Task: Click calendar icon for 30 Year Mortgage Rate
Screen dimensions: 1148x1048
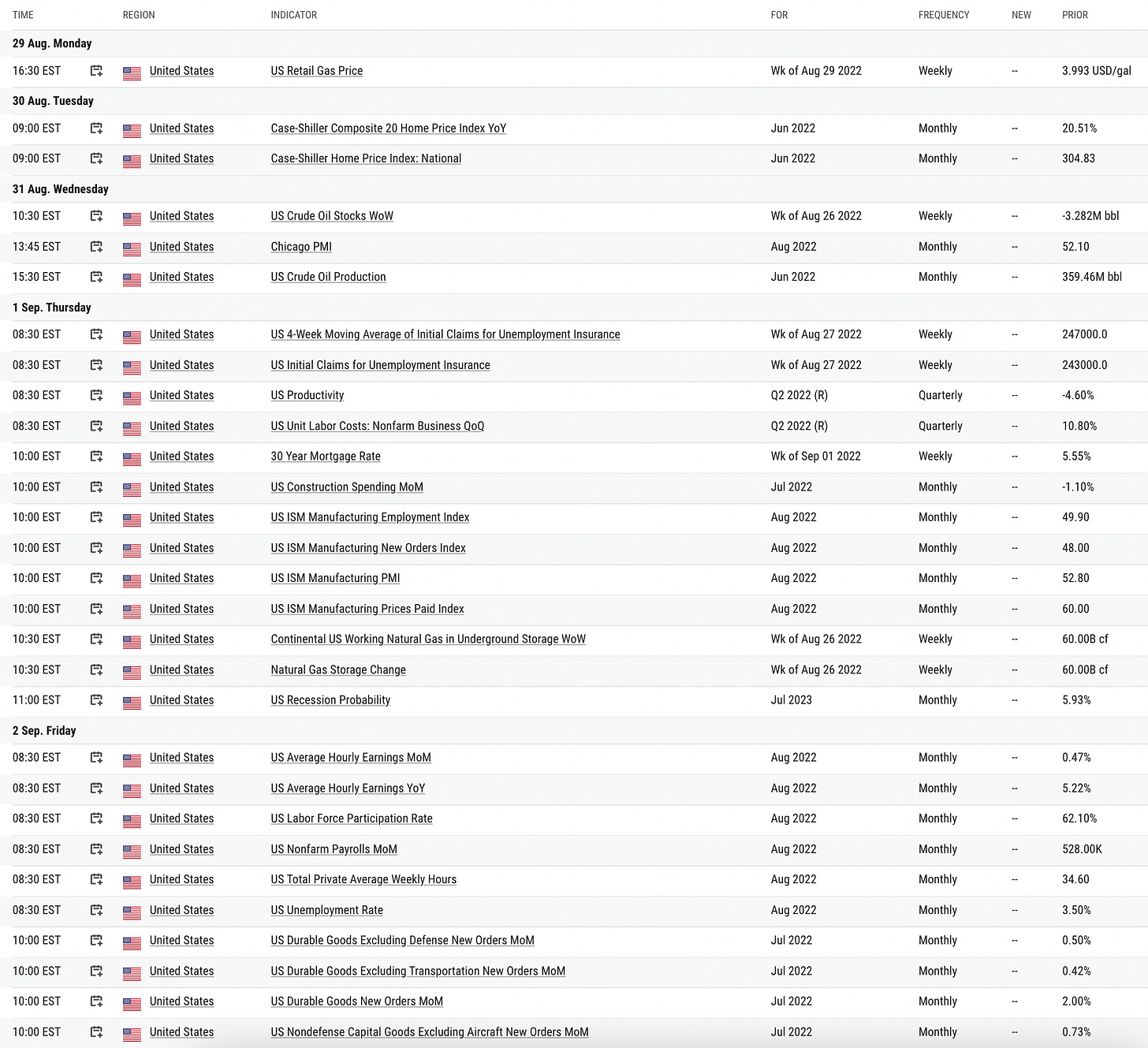Action: [96, 456]
